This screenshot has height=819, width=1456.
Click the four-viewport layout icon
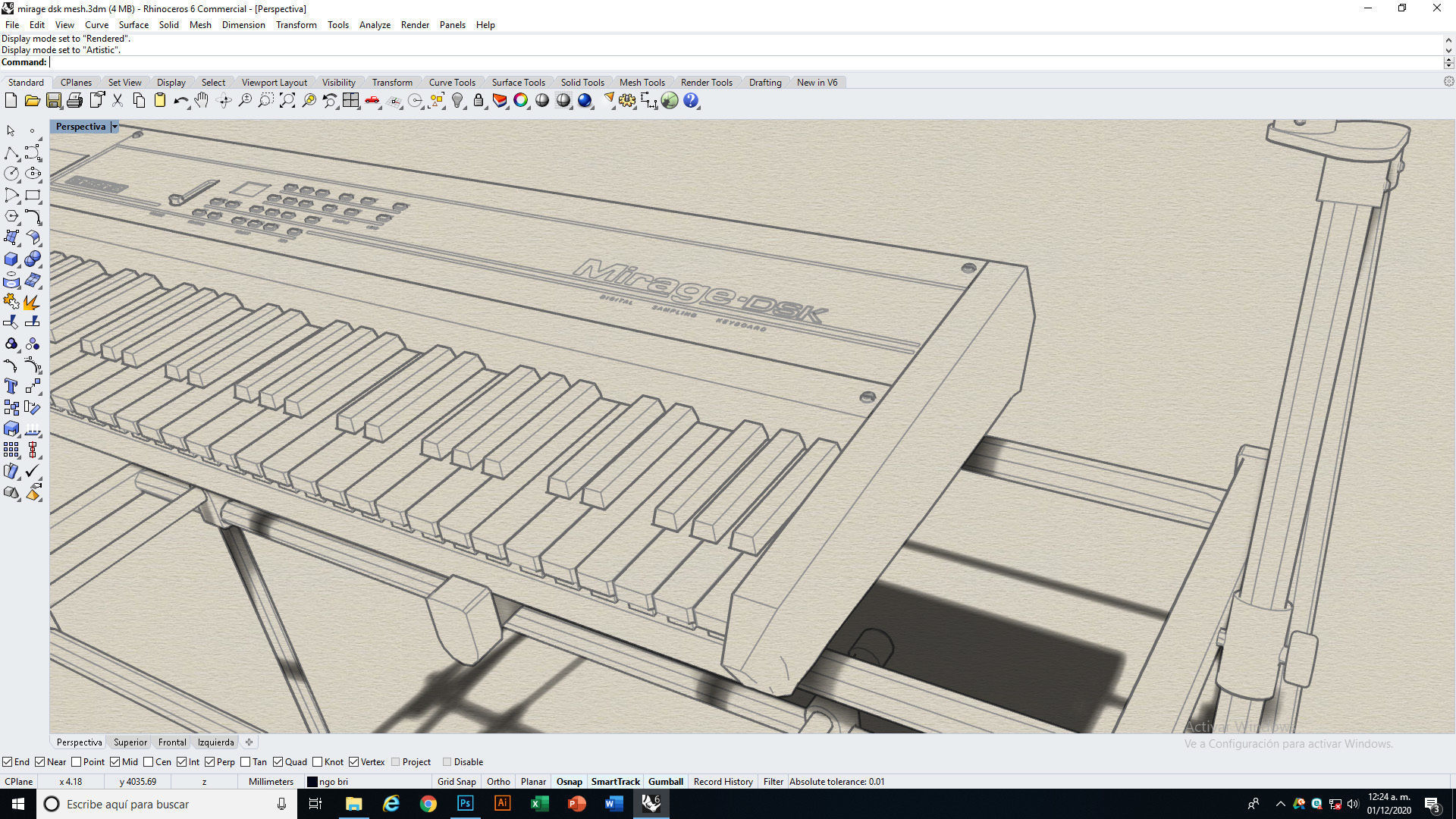[350, 100]
